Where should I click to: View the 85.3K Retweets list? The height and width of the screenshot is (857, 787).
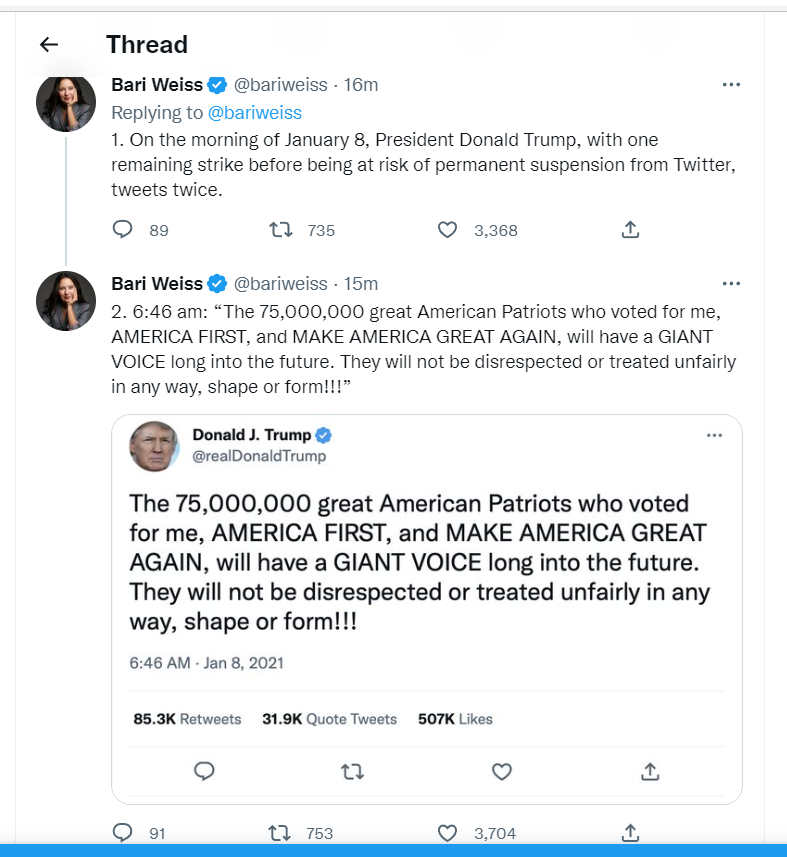[x=187, y=719]
